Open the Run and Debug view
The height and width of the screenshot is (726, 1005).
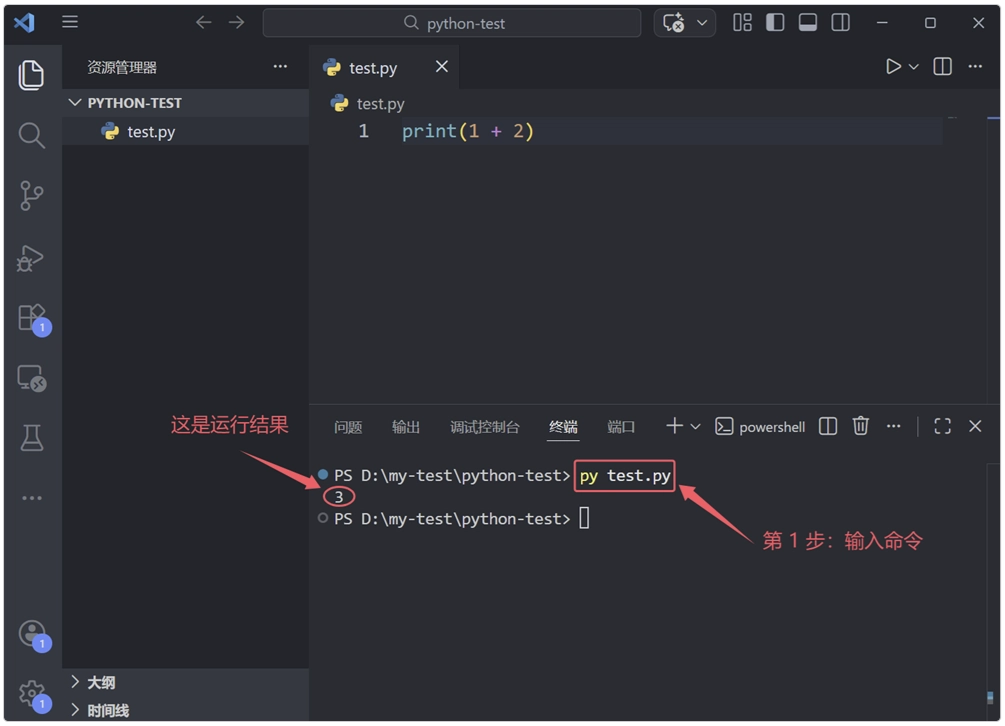(31, 257)
